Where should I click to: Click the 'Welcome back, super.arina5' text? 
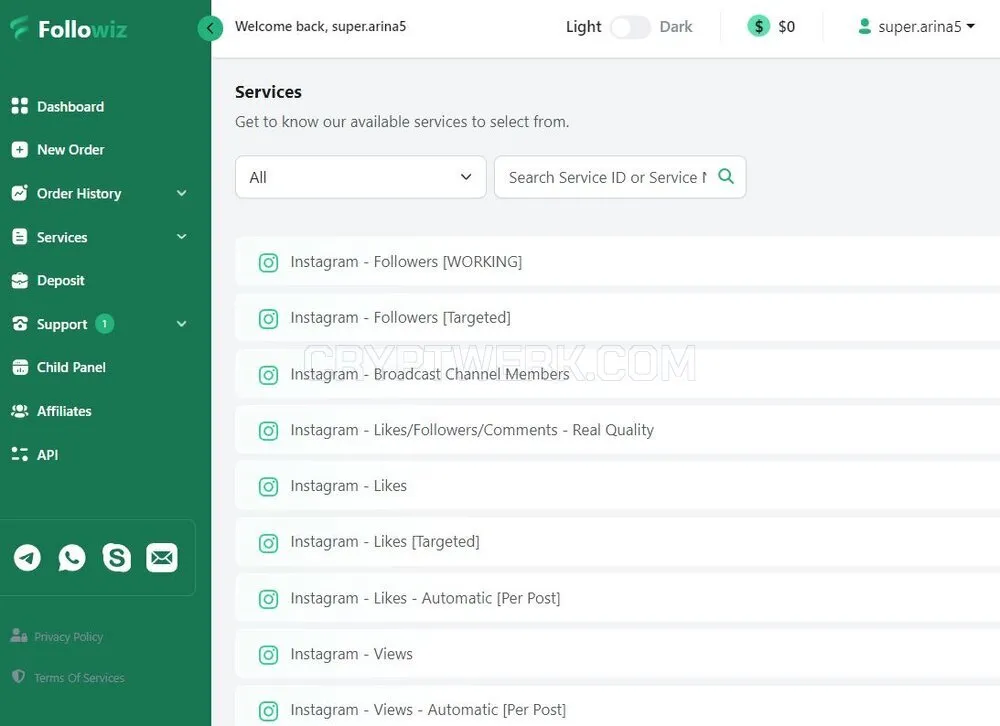tap(320, 27)
